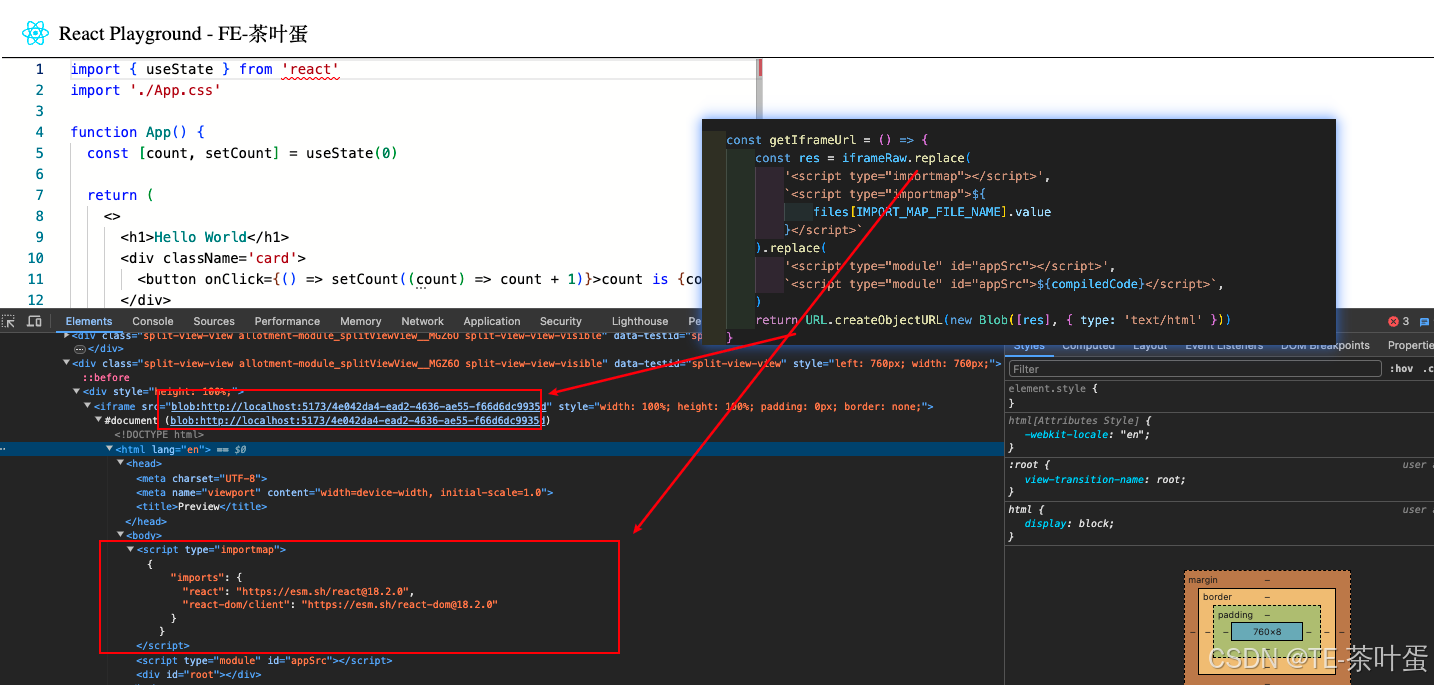The height and width of the screenshot is (685, 1434).
Task: Toggle the :hov element state button
Action: 1401,369
